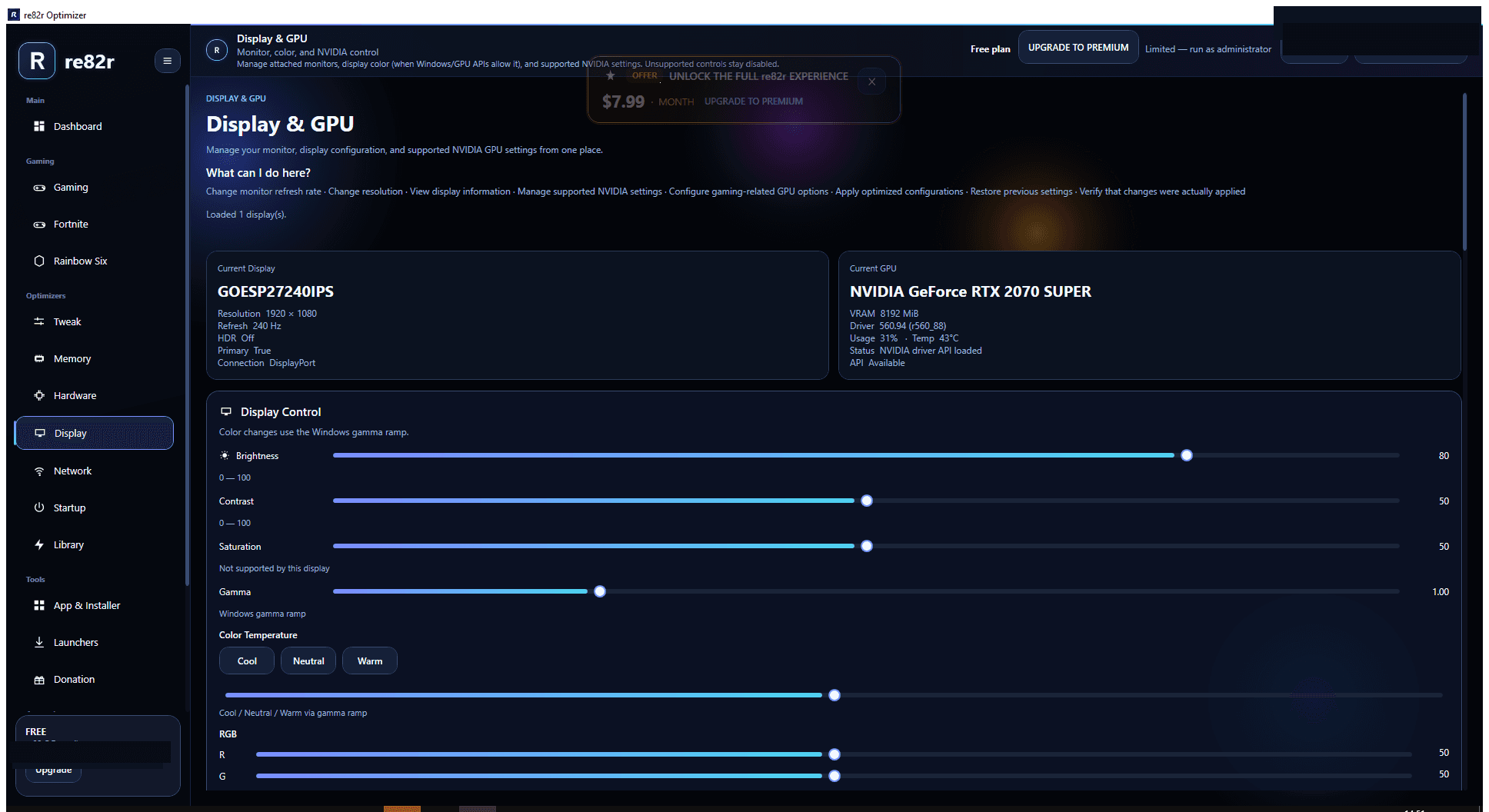The height and width of the screenshot is (812, 1489).
Task: Click 'Loaded 1 display(s).' status text
Action: pyautogui.click(x=246, y=215)
